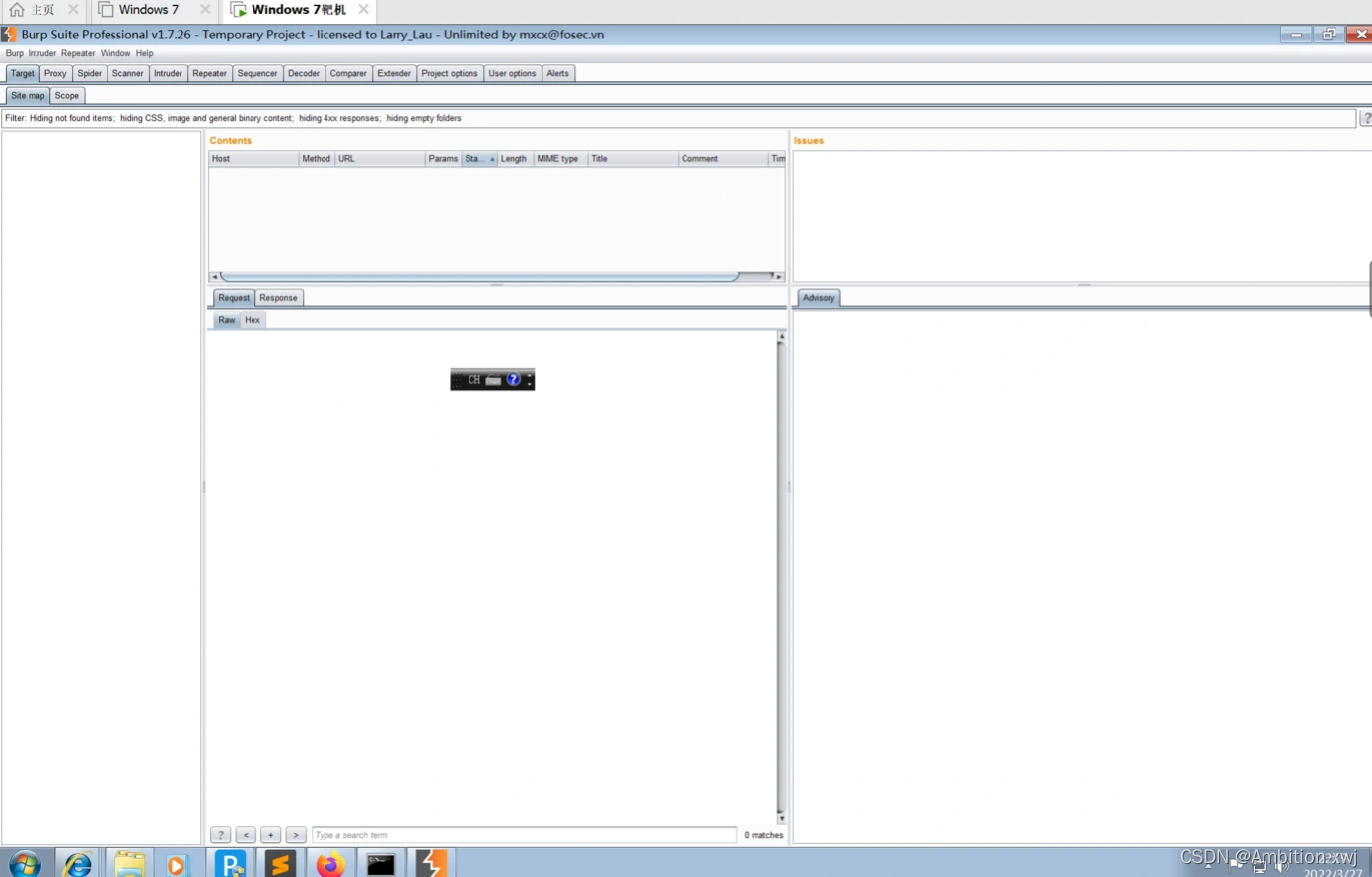Click the site map filter bar

click(x=679, y=118)
